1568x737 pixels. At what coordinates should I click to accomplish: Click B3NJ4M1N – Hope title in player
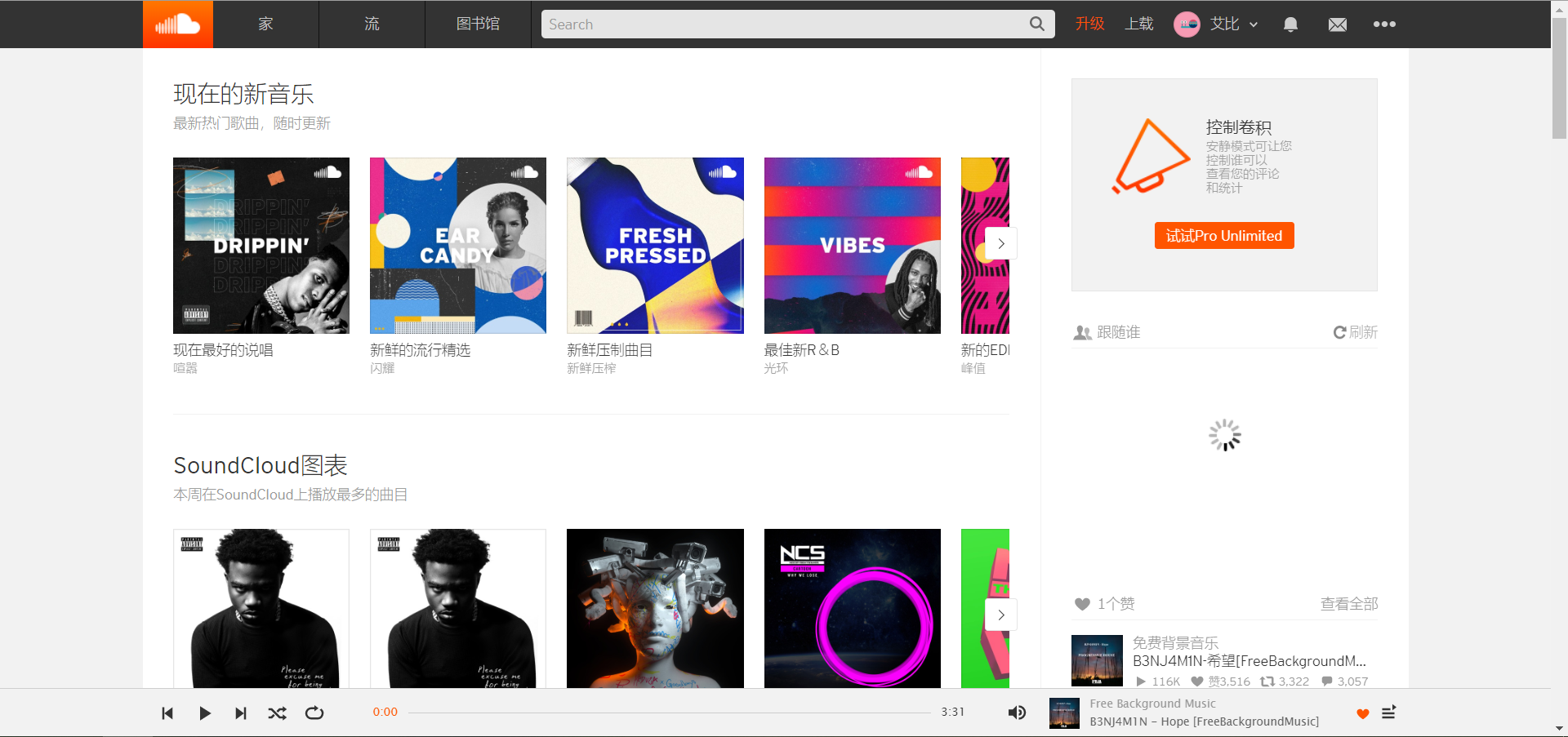point(1204,721)
